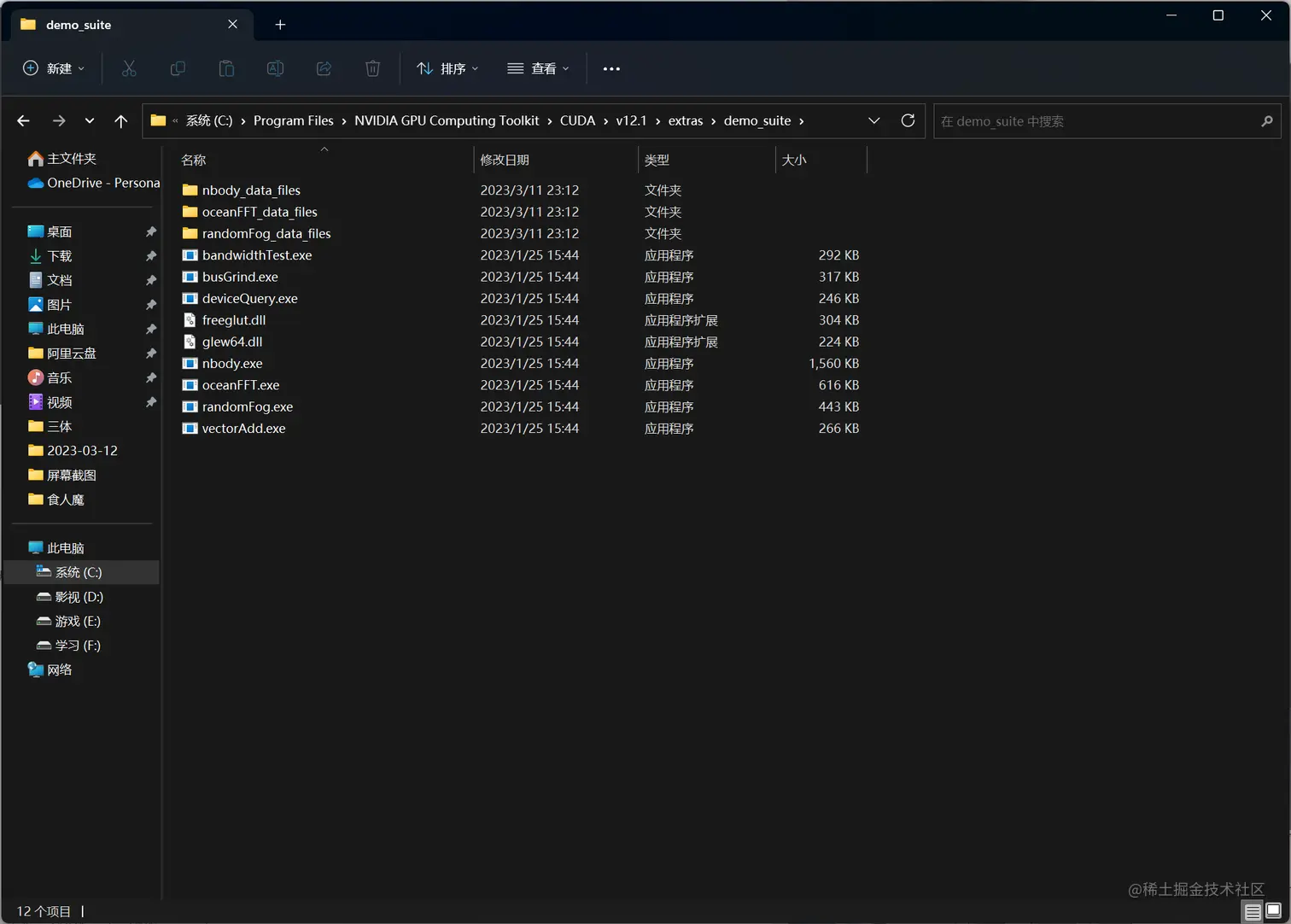The height and width of the screenshot is (924, 1291).
Task: Open 视频 videos quick access item
Action: [x=50, y=402]
